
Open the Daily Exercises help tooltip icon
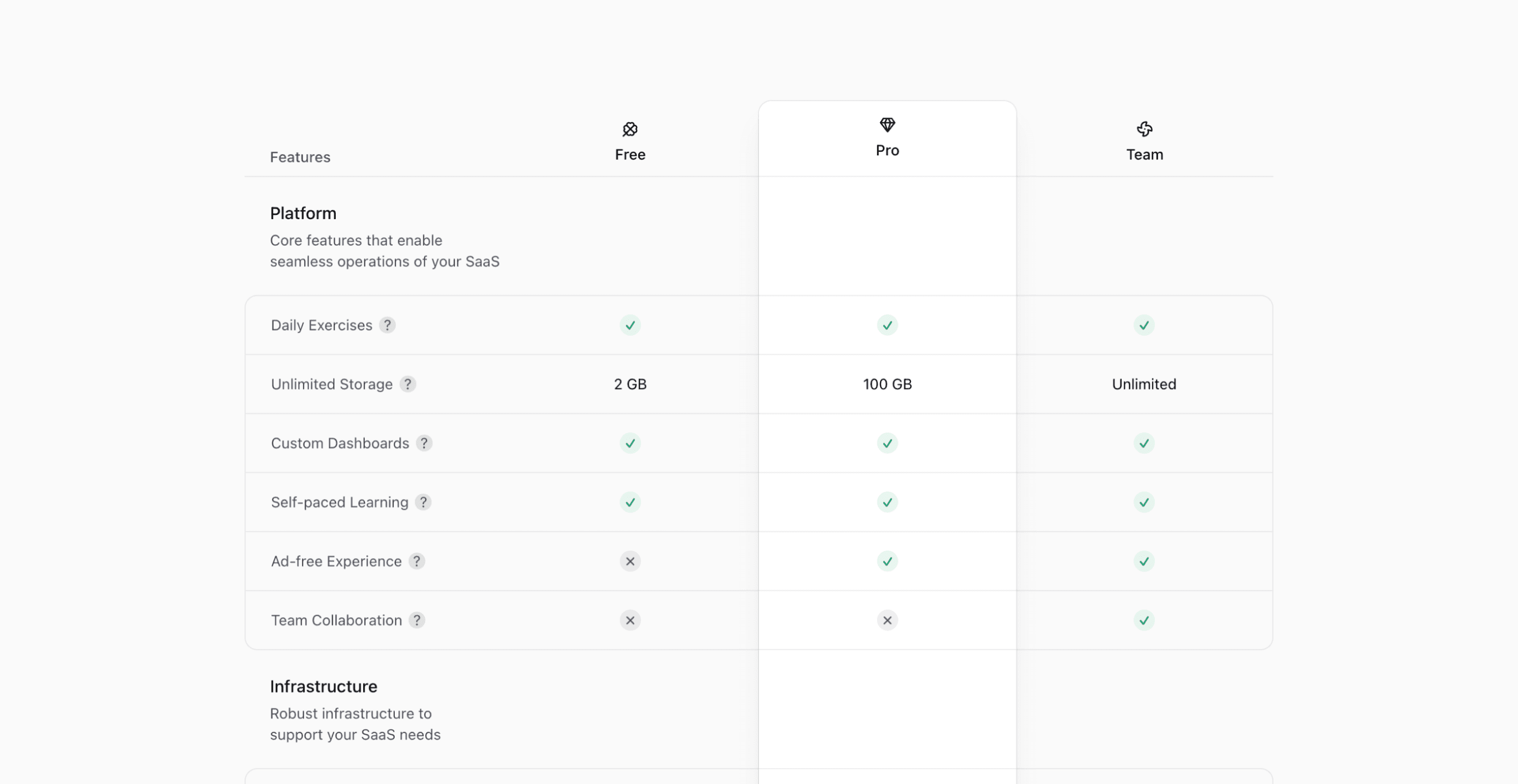(x=387, y=325)
